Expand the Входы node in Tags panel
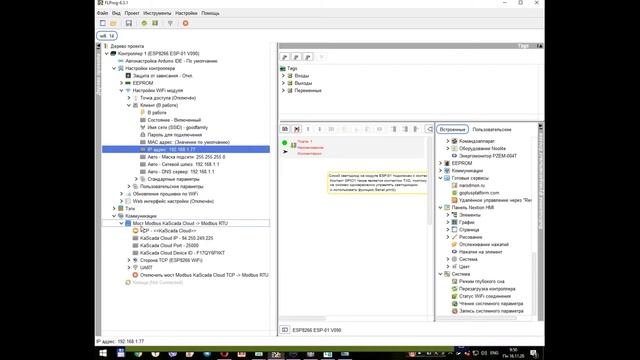The width and height of the screenshot is (640, 360). (283, 76)
